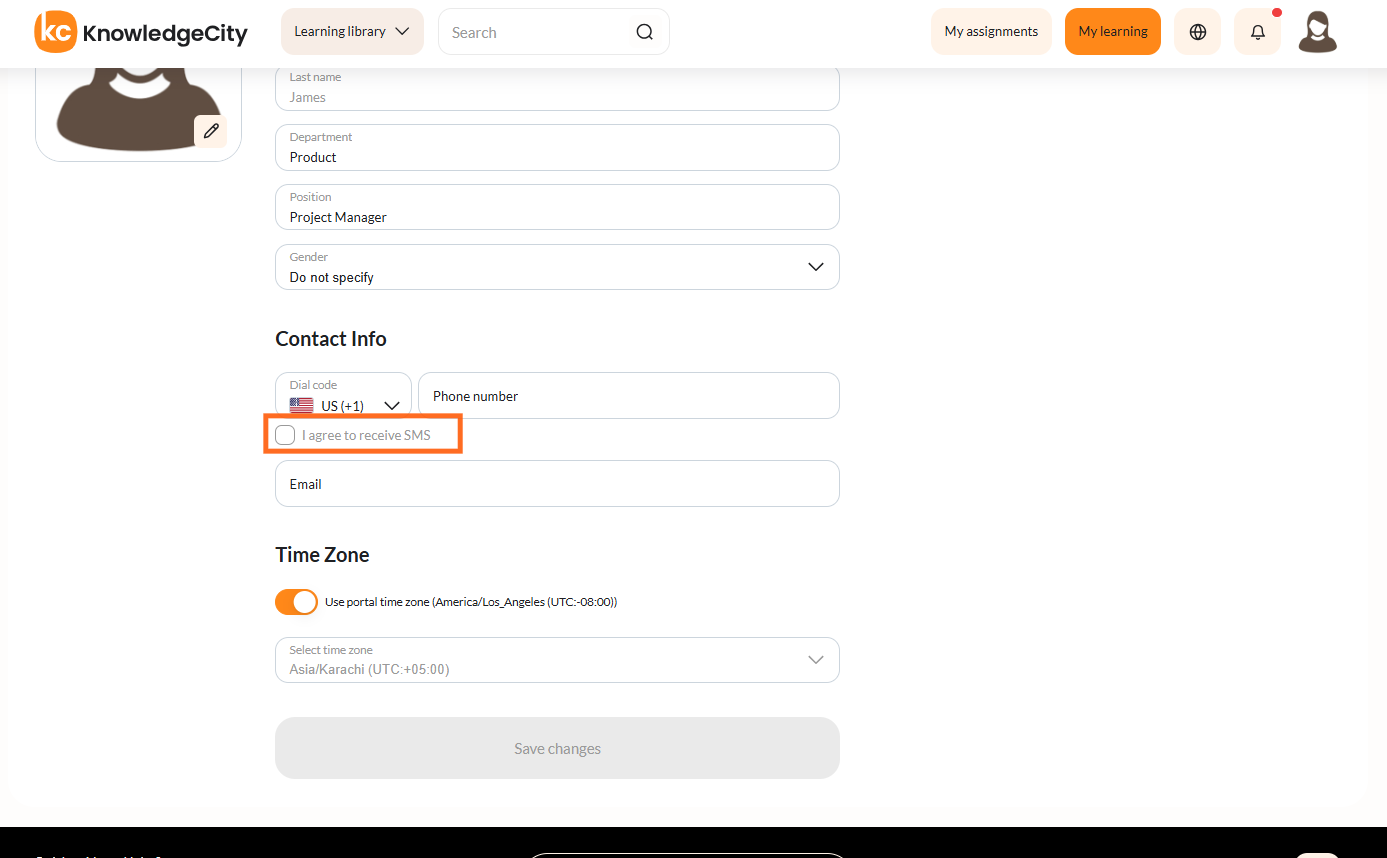
Task: Open the user avatar menu
Action: click(x=1318, y=32)
